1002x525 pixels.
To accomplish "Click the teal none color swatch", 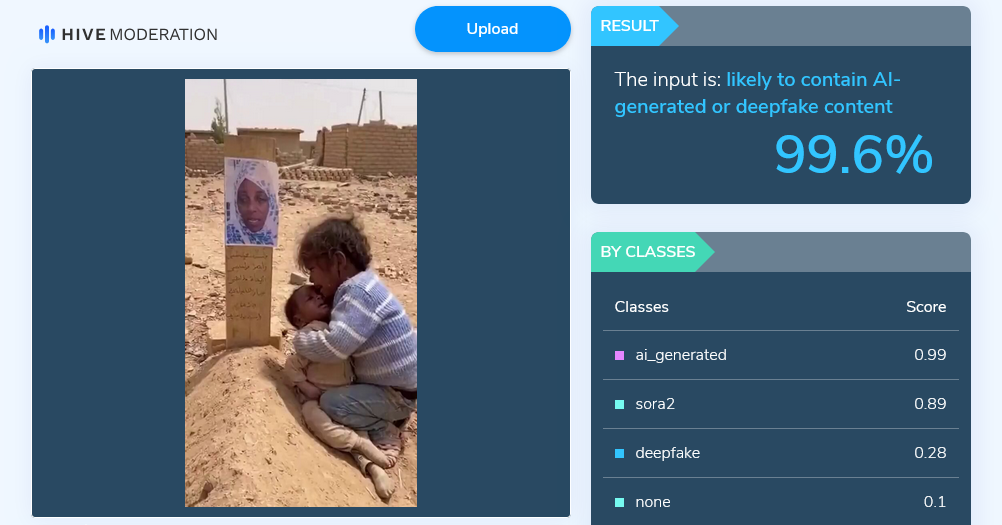I will [x=619, y=503].
